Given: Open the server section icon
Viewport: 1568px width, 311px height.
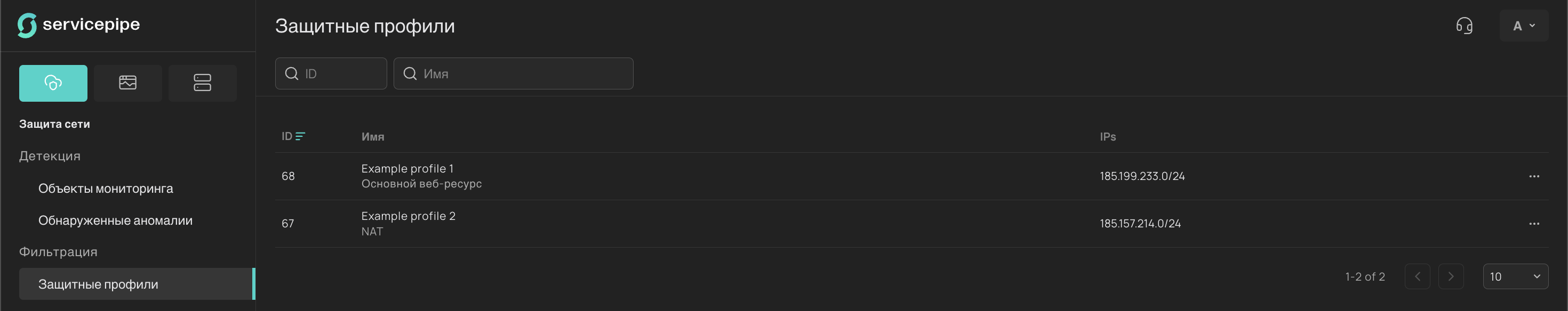Looking at the screenshot, I should click(202, 83).
